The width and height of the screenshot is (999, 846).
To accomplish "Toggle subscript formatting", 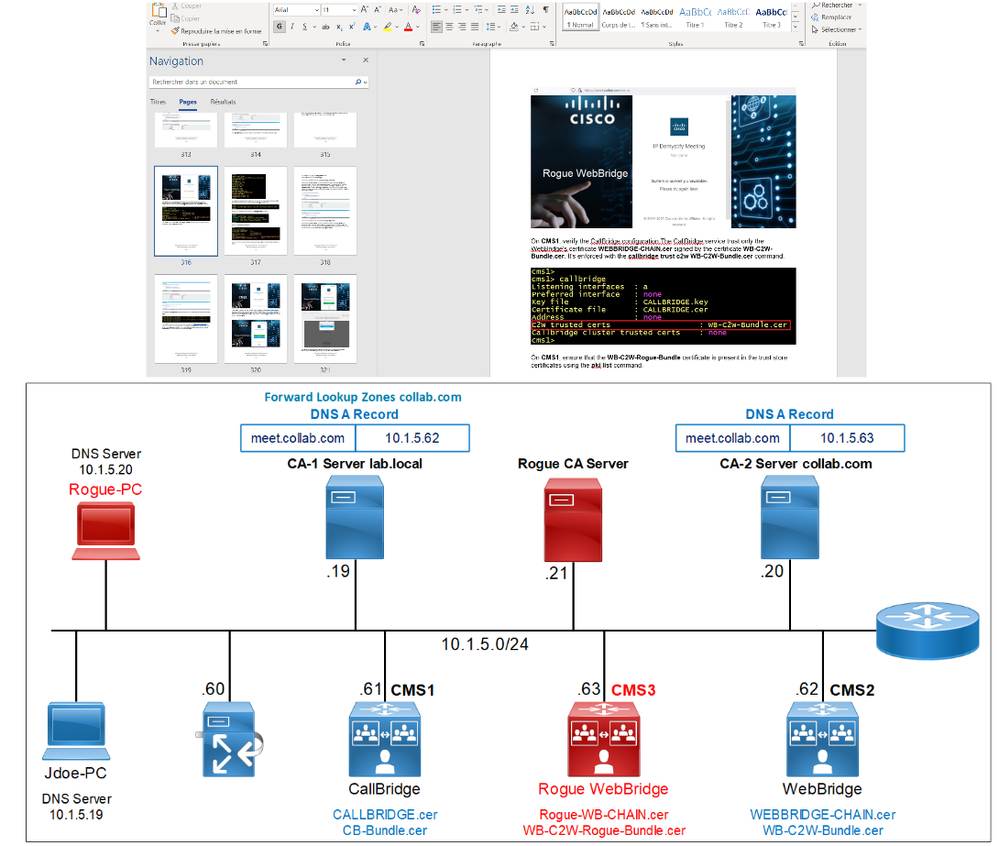I will (340, 27).
